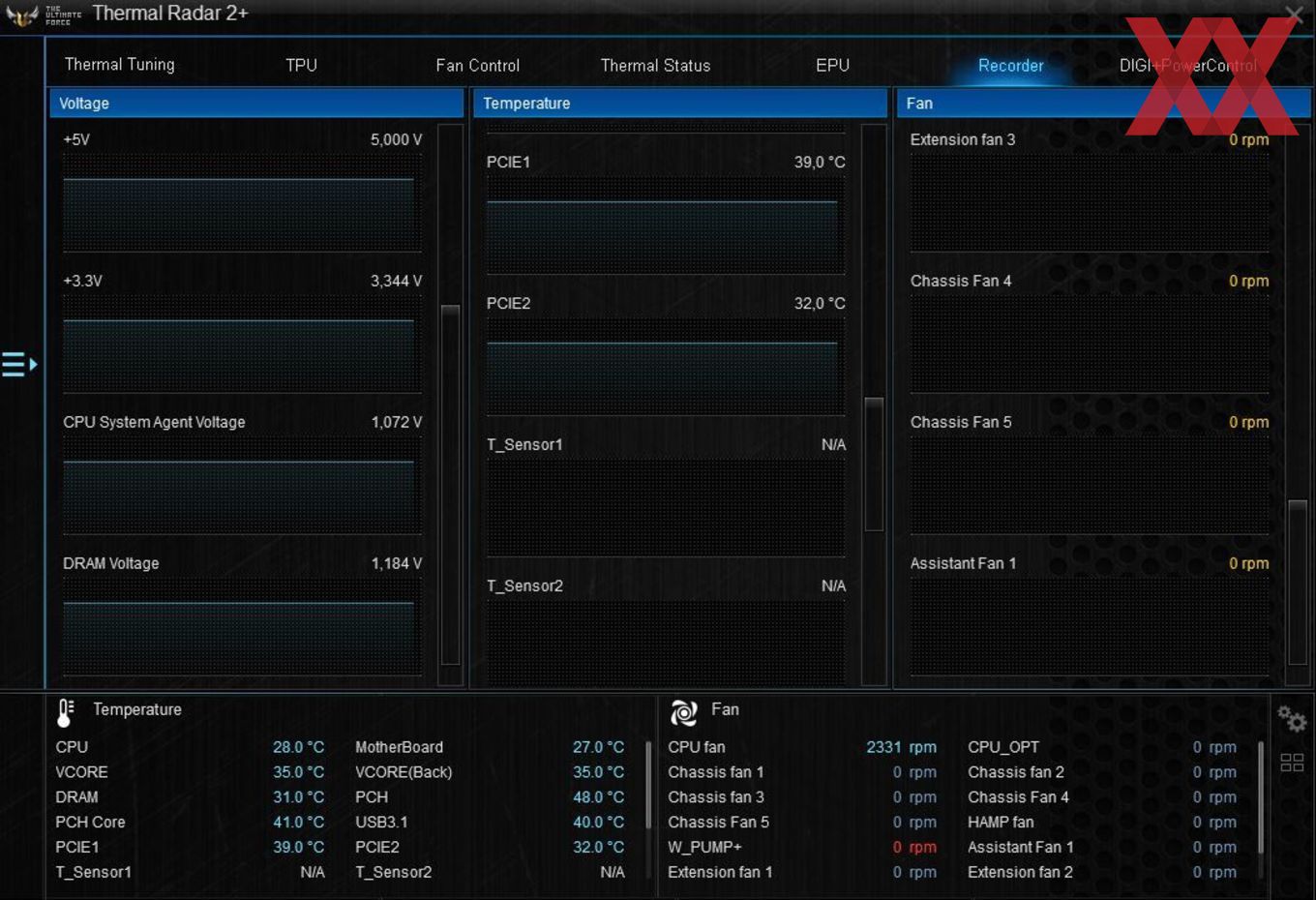The image size is (1316, 900).
Task: Click Assistant Fan 1 label in Fan panel
Action: click(963, 563)
